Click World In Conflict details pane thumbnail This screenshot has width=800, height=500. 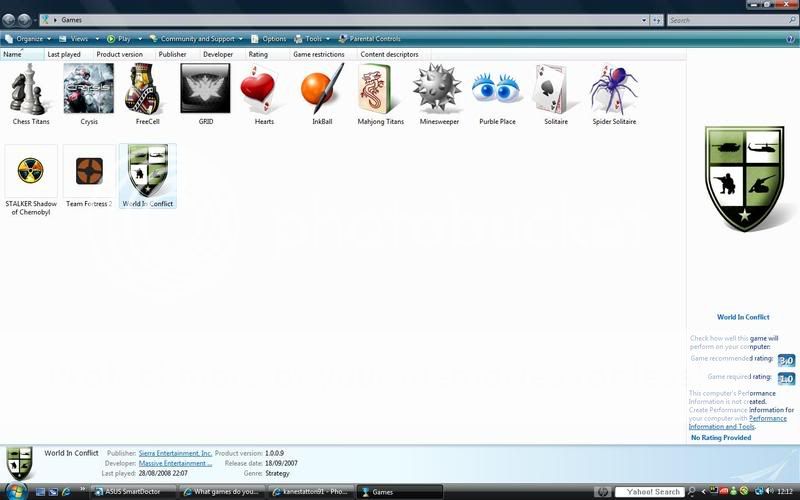coord(19,462)
